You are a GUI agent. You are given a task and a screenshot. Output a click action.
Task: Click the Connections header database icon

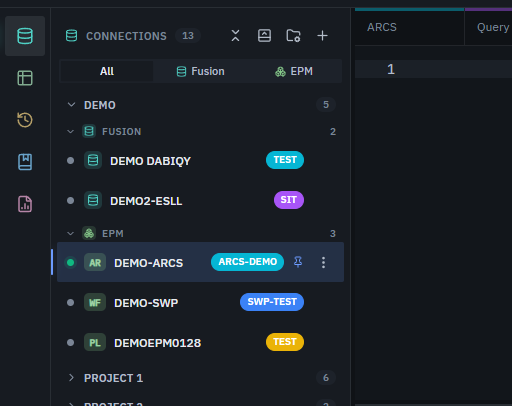[71, 36]
